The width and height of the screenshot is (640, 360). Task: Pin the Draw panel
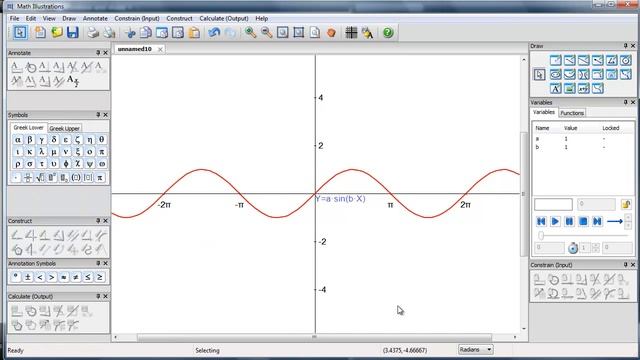pyautogui.click(x=625, y=46)
